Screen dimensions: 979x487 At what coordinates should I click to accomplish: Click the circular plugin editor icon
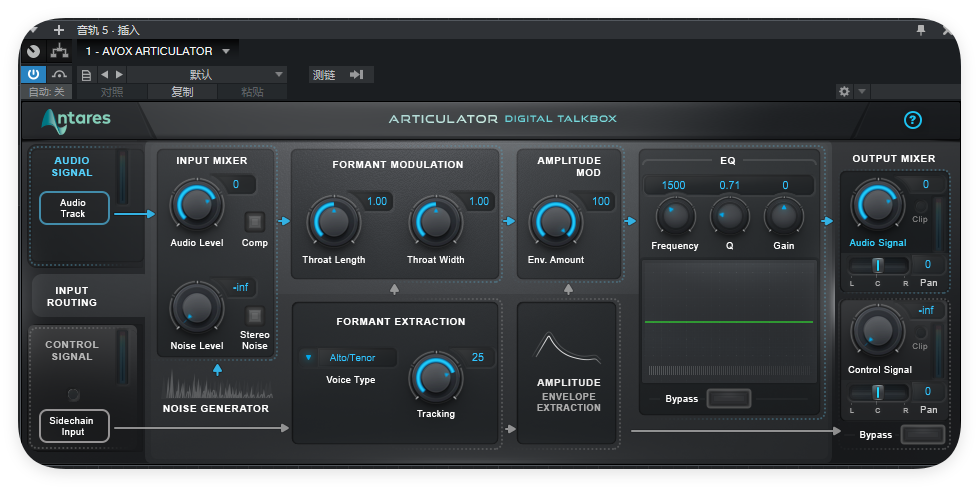coord(34,51)
